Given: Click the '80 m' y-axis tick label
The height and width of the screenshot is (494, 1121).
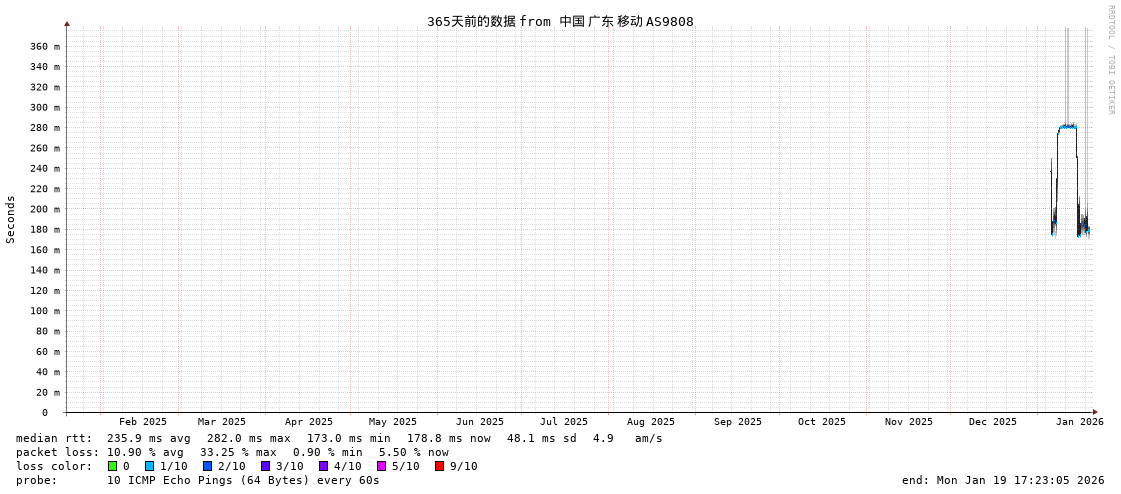Looking at the screenshot, I should [48, 331].
